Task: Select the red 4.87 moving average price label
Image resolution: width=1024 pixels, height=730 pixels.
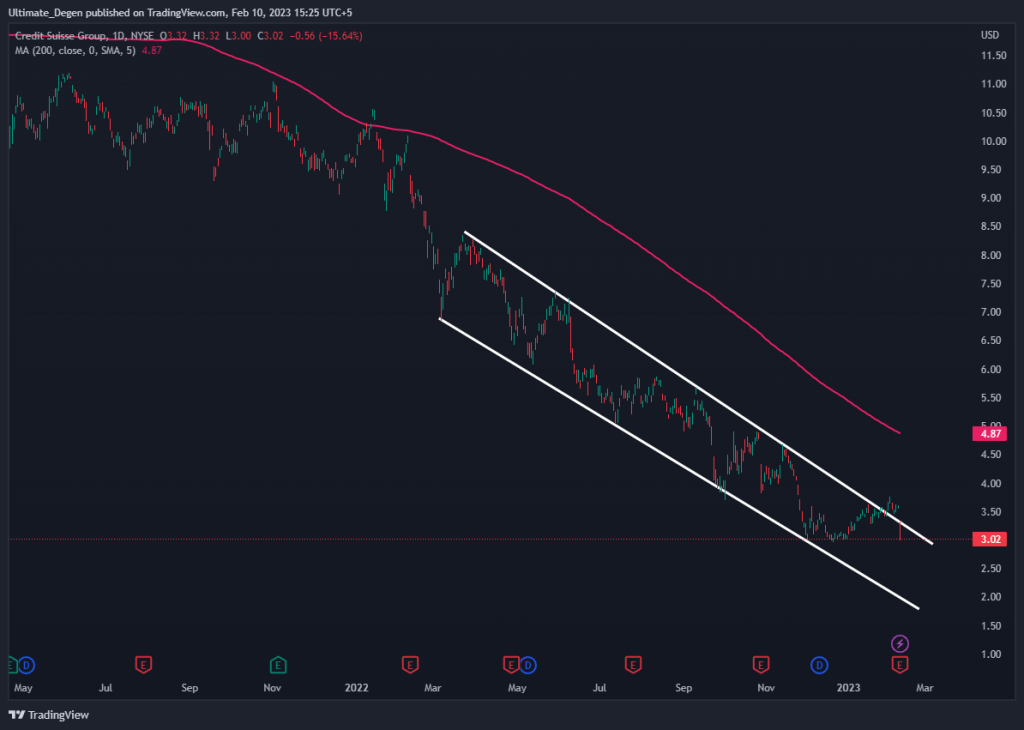Action: (x=990, y=434)
